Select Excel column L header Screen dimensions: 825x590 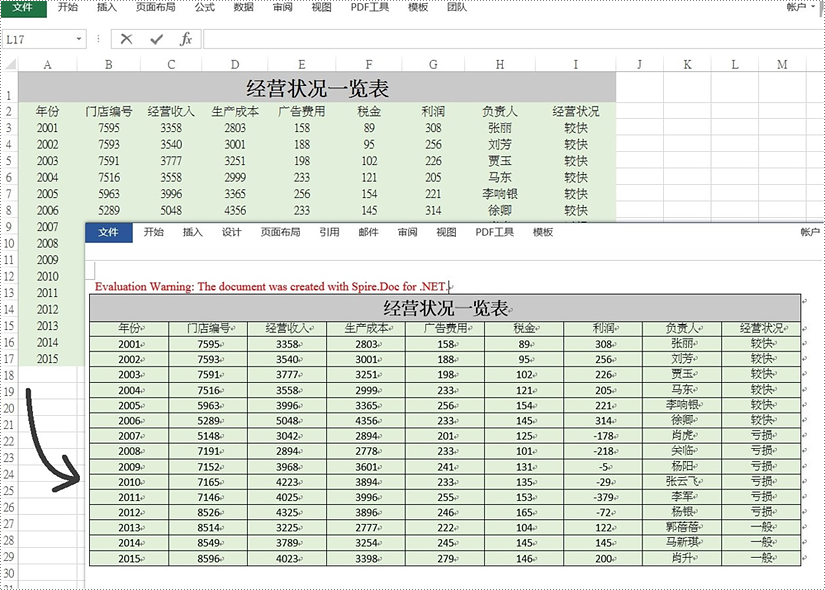[735, 65]
